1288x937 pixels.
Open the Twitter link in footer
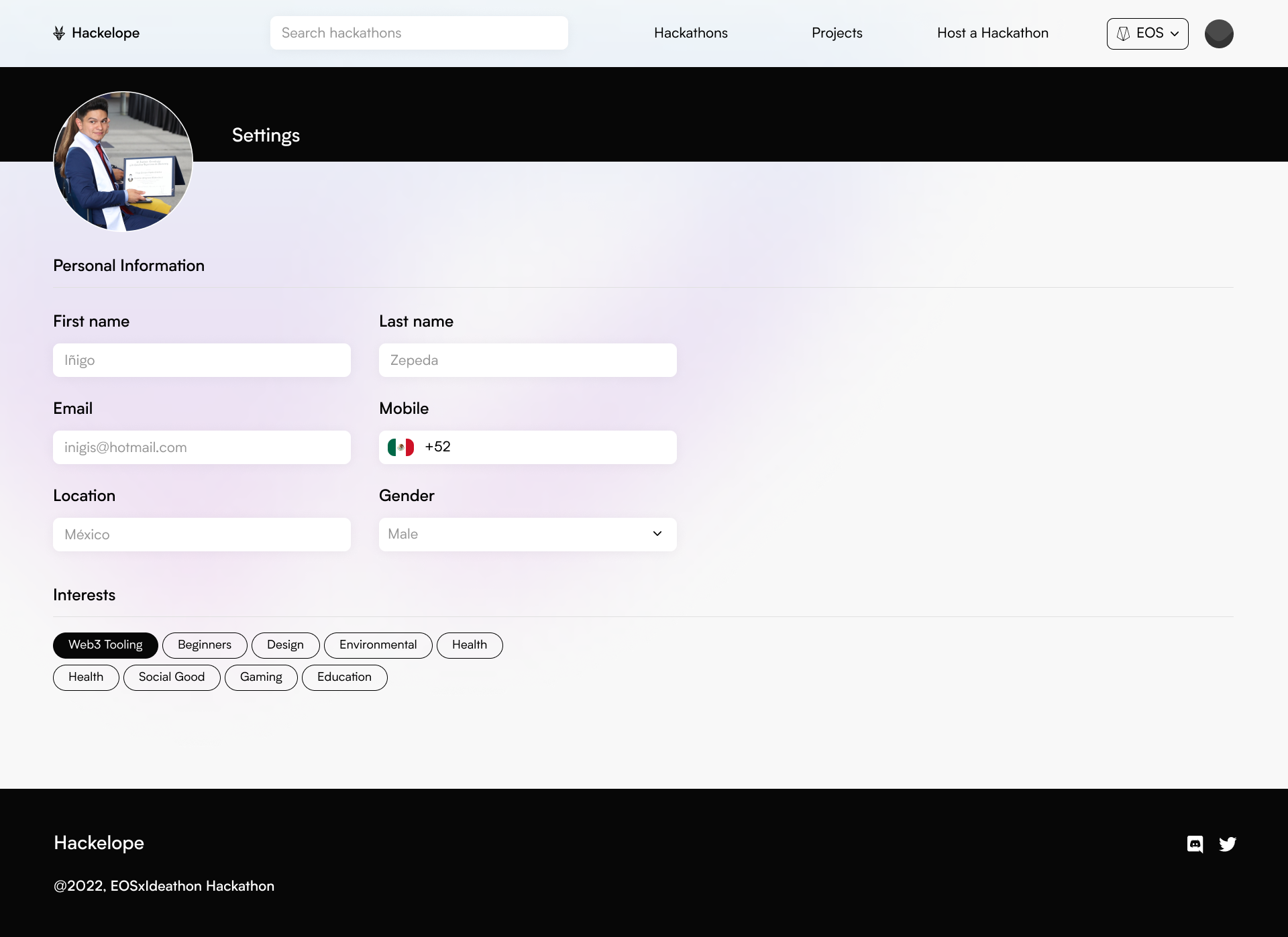point(1228,844)
